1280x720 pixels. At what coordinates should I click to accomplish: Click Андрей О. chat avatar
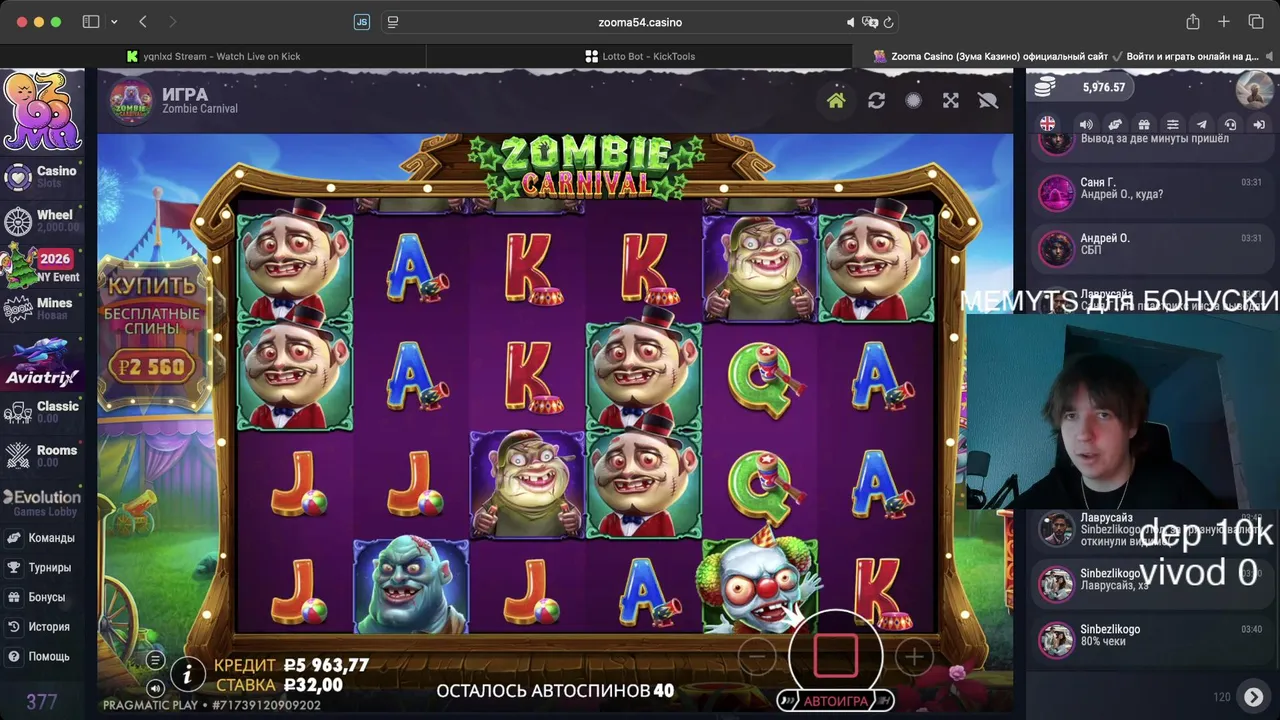click(1056, 249)
